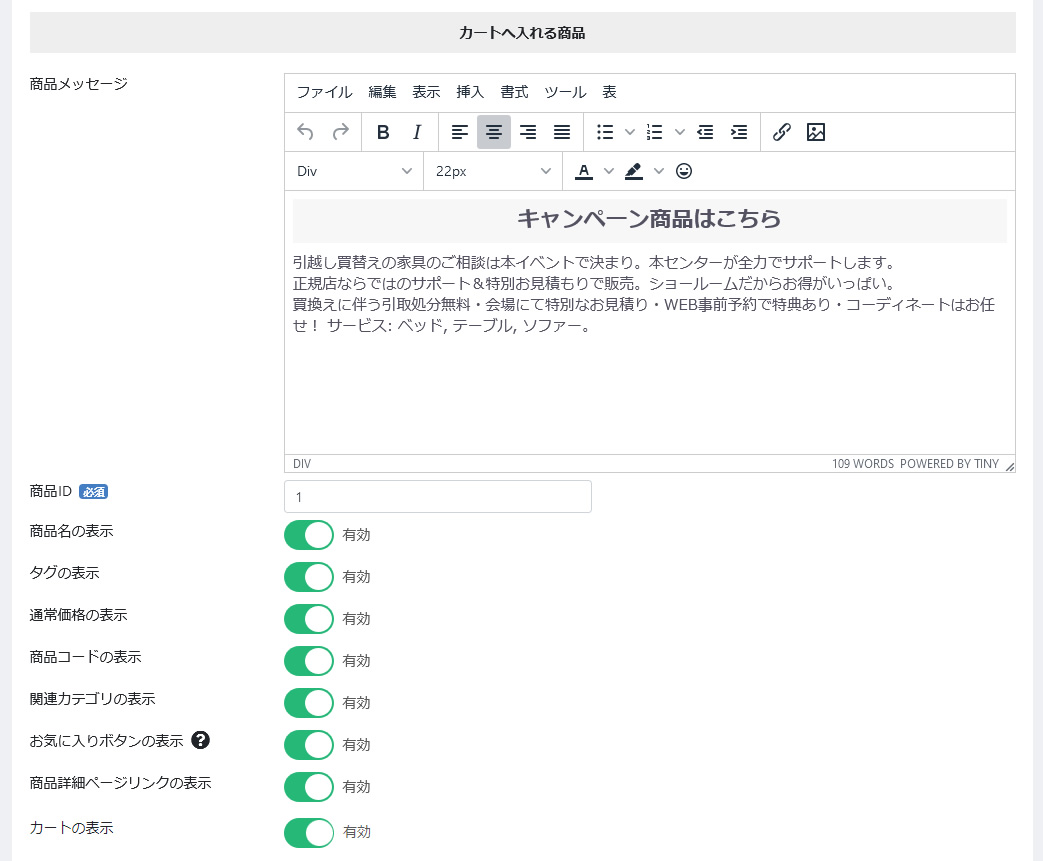Click the キャンペーン商品はこちら heading in editor

(649, 219)
